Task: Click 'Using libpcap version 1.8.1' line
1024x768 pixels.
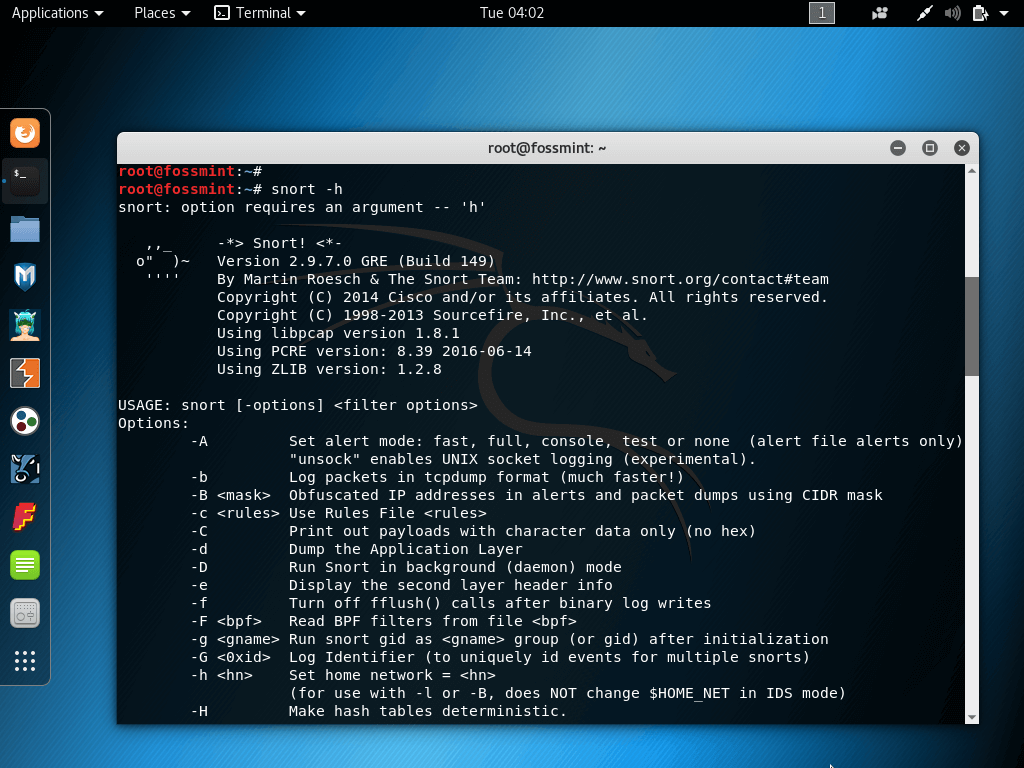Action: pos(338,333)
